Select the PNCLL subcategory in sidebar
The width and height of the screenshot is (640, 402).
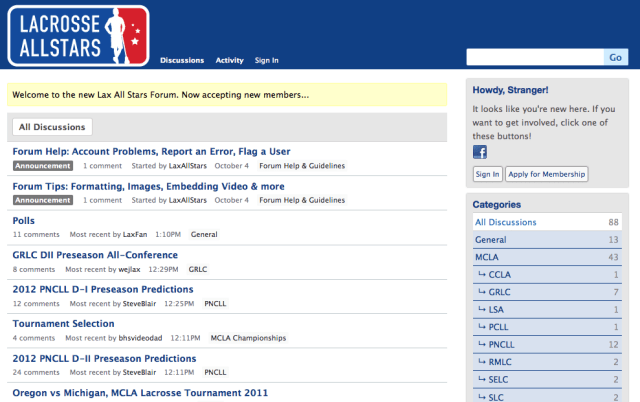point(547,344)
